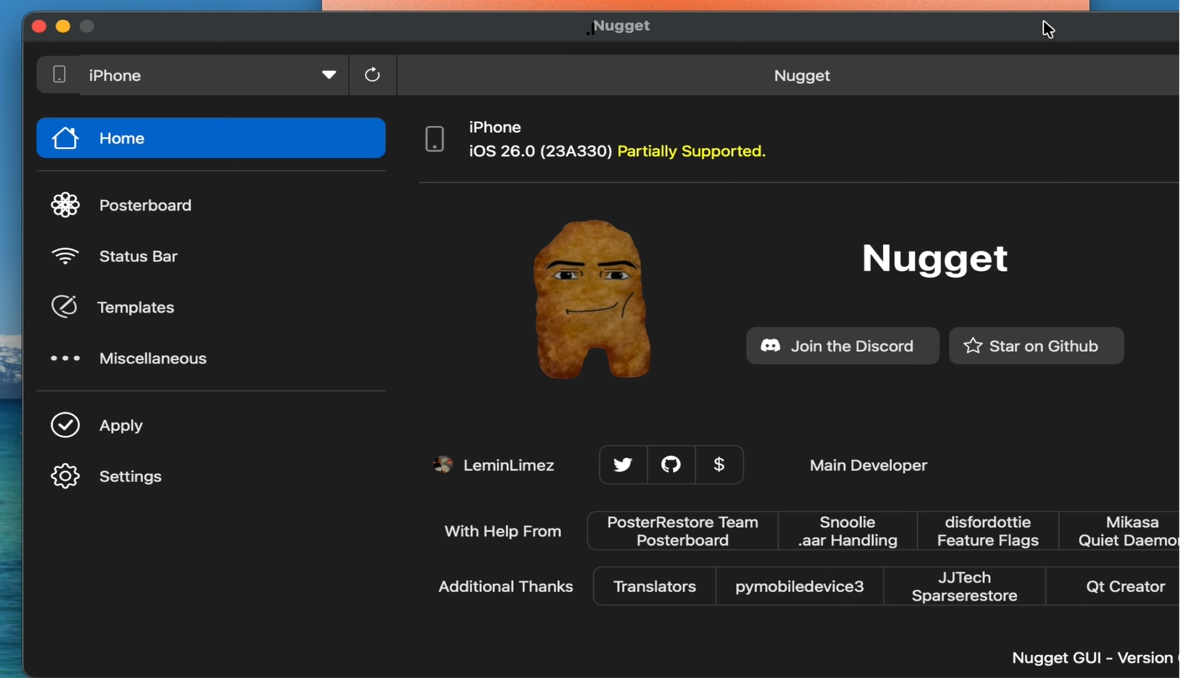The width and height of the screenshot is (1180, 678).
Task: Open LeminLimez's GitHub profile
Action: pyautogui.click(x=671, y=464)
